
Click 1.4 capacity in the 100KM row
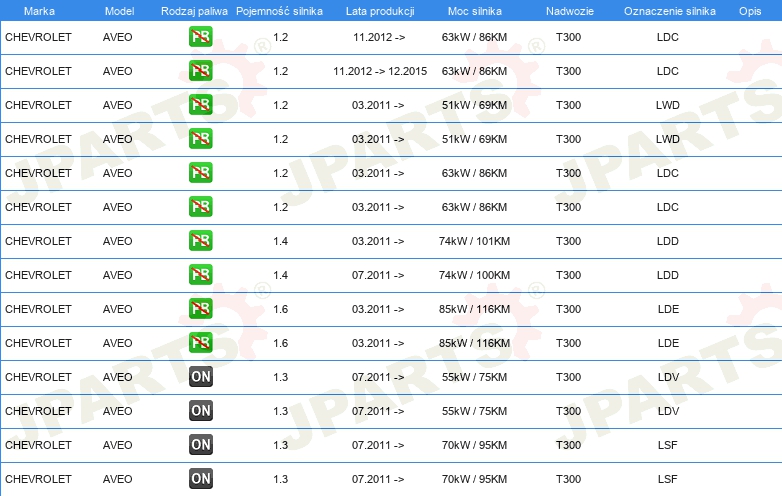[x=281, y=275]
